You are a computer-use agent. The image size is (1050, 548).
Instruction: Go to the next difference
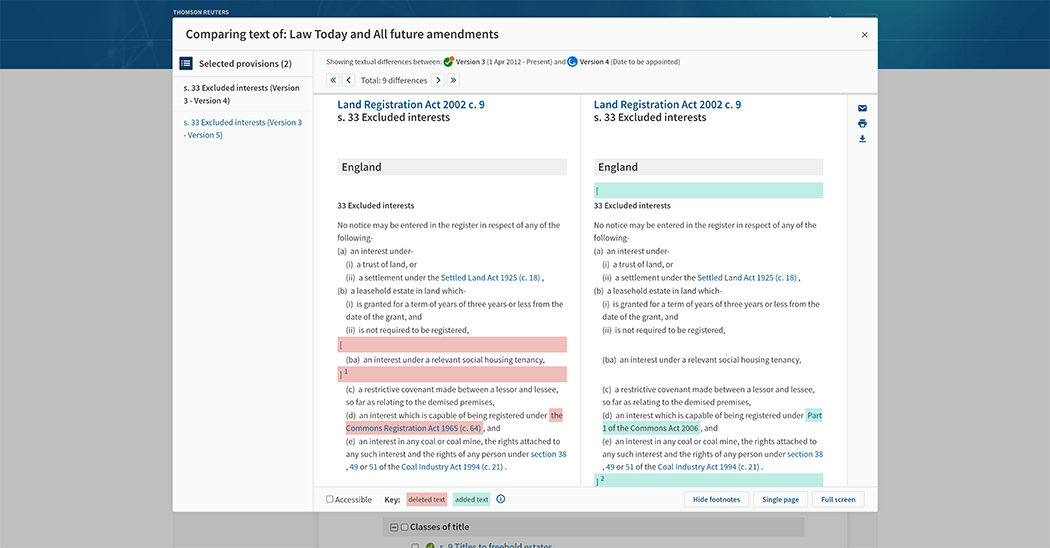click(x=438, y=80)
